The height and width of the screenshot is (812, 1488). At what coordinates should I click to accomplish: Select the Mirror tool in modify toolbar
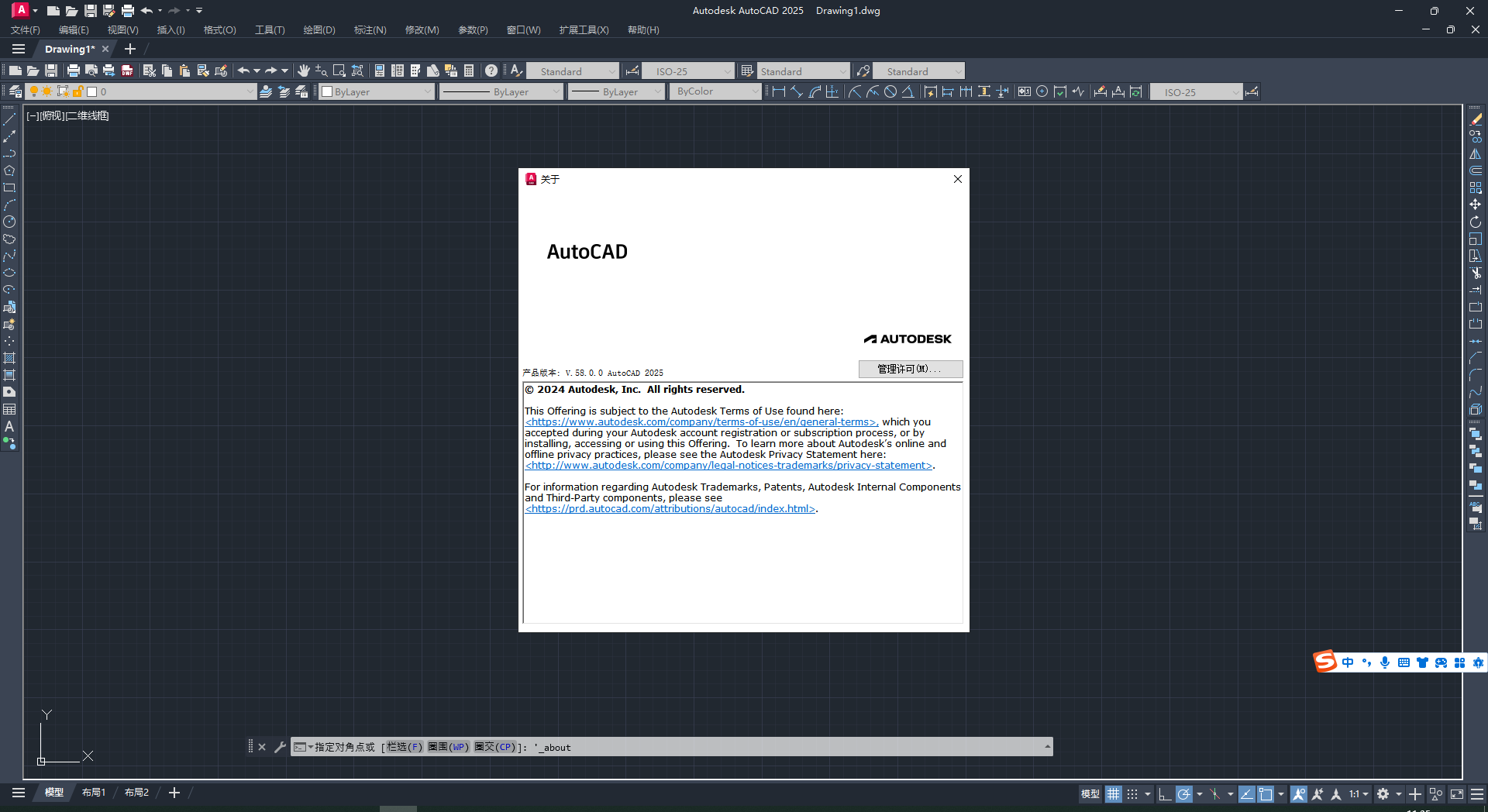1476,153
